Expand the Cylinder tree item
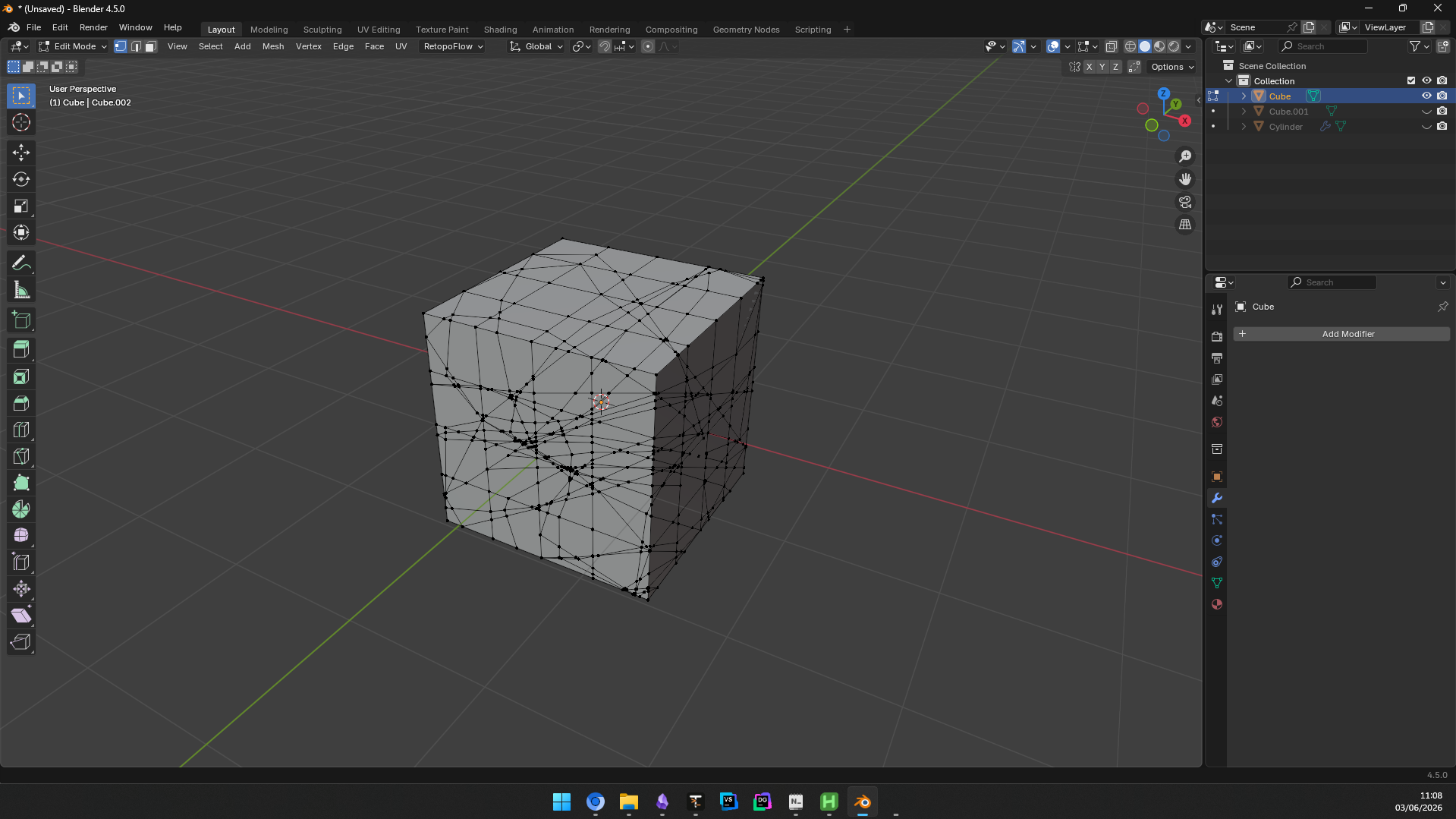 [x=1244, y=126]
